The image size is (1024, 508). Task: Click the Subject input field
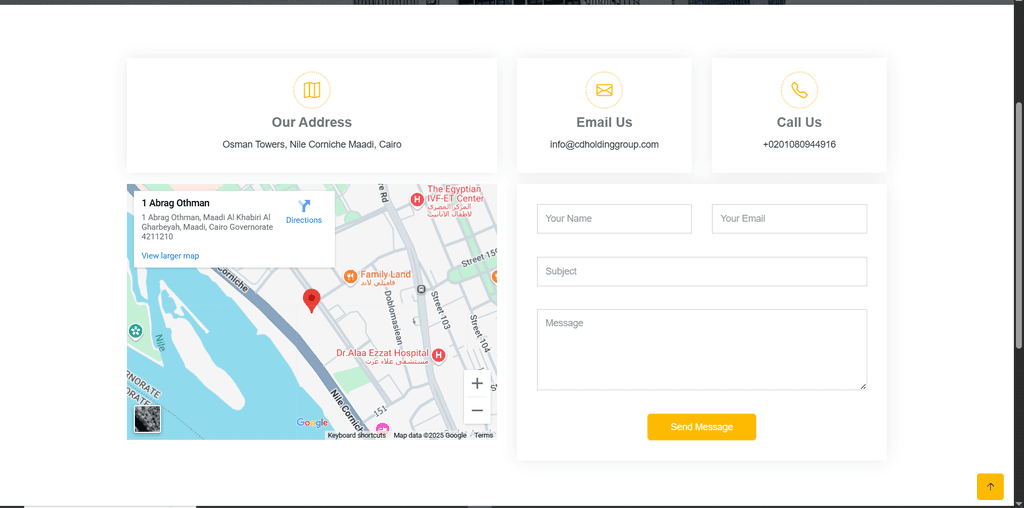[x=702, y=271]
